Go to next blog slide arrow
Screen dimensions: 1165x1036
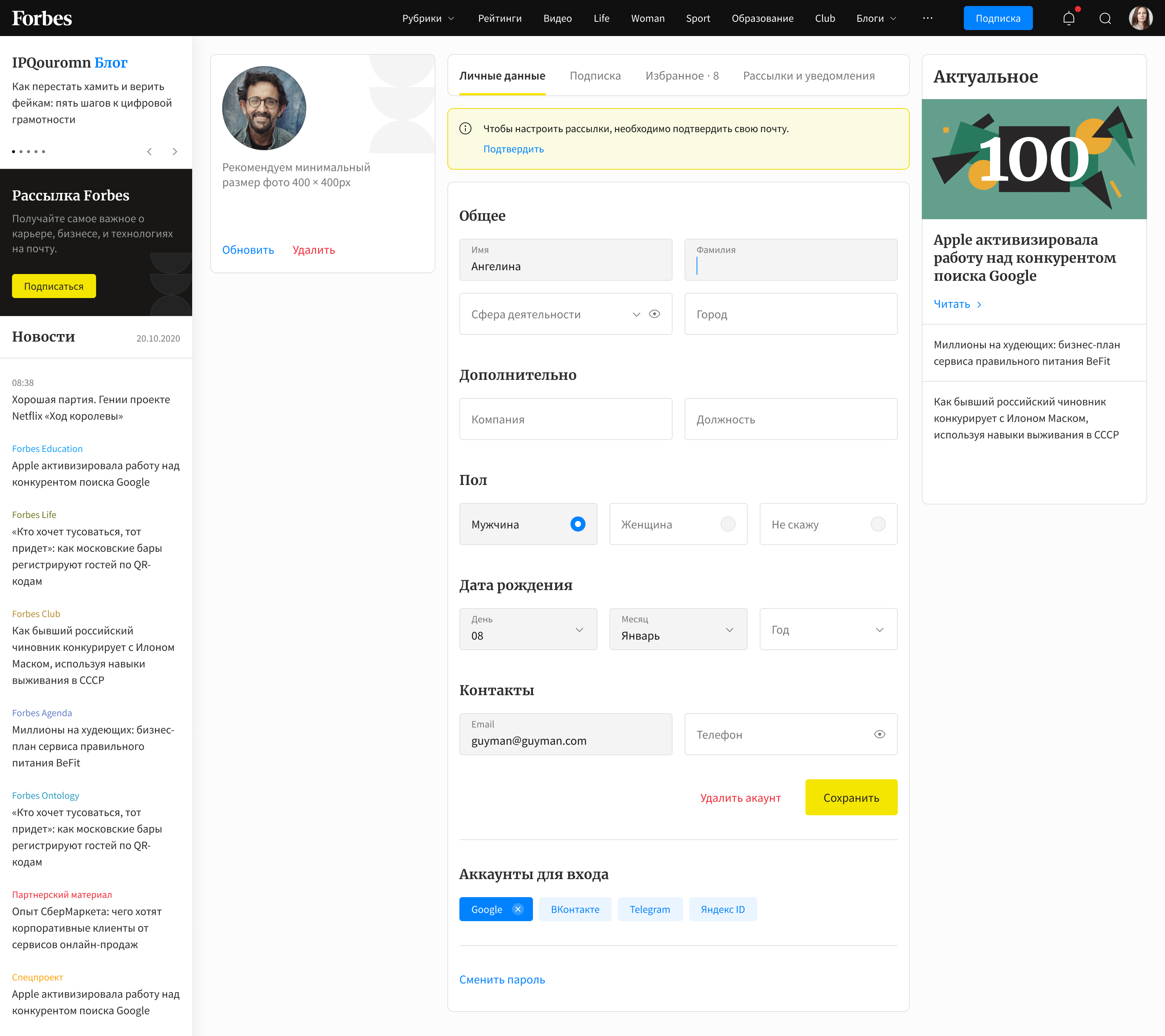tap(175, 152)
